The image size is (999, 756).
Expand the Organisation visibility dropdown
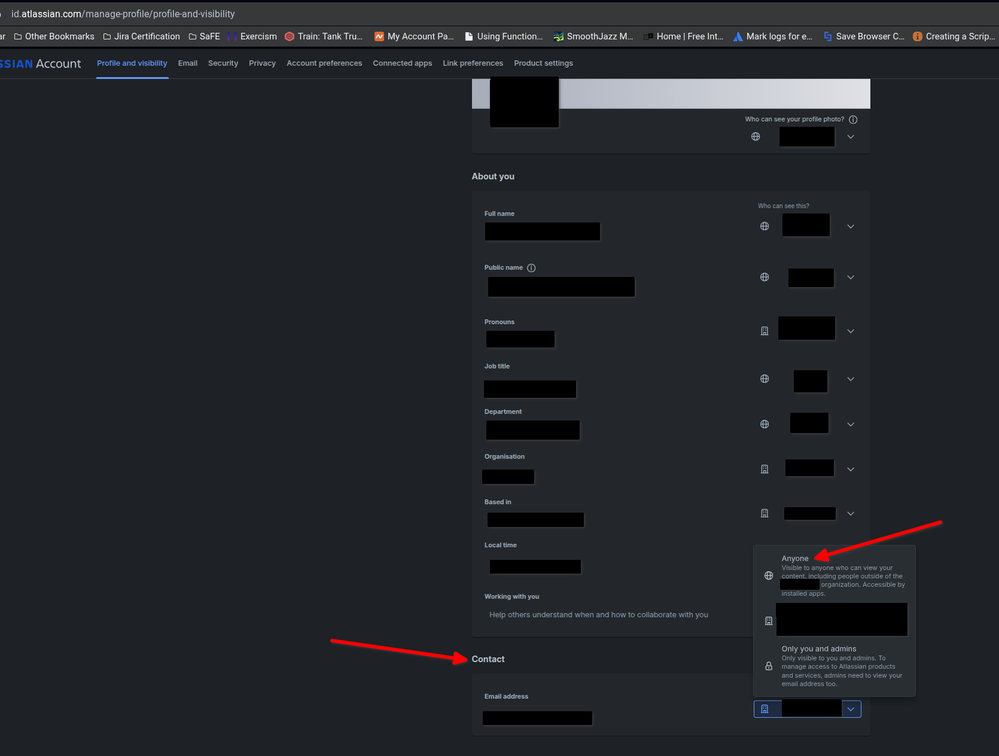tap(851, 469)
